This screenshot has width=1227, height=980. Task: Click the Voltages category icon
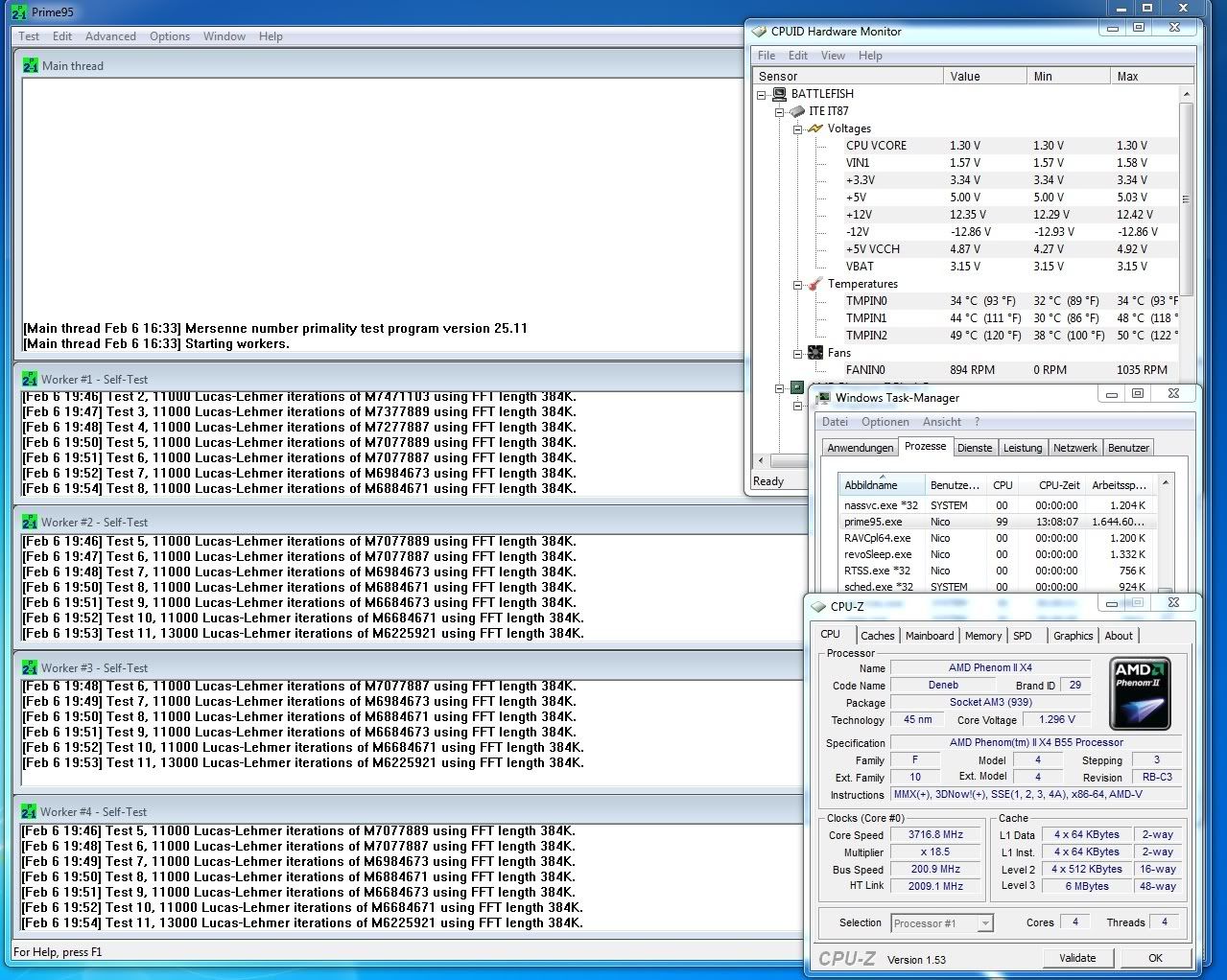coord(815,128)
